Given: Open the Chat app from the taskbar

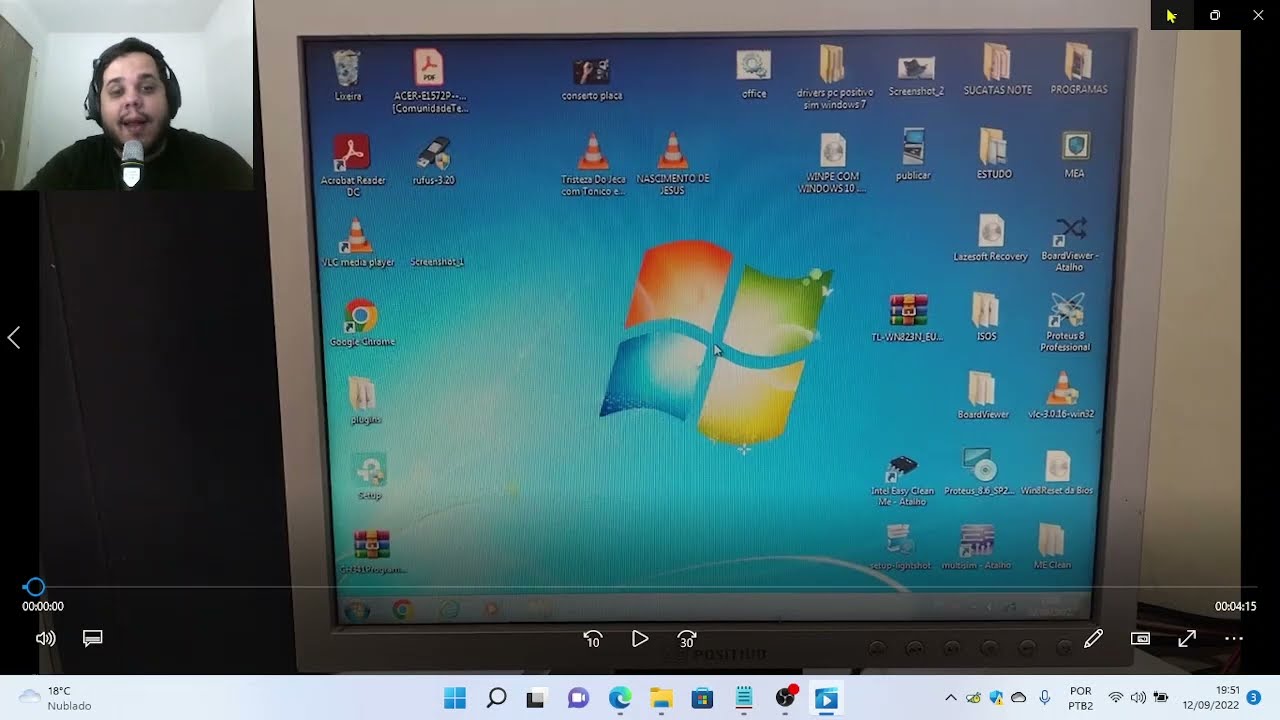Looking at the screenshot, I should pos(578,698).
